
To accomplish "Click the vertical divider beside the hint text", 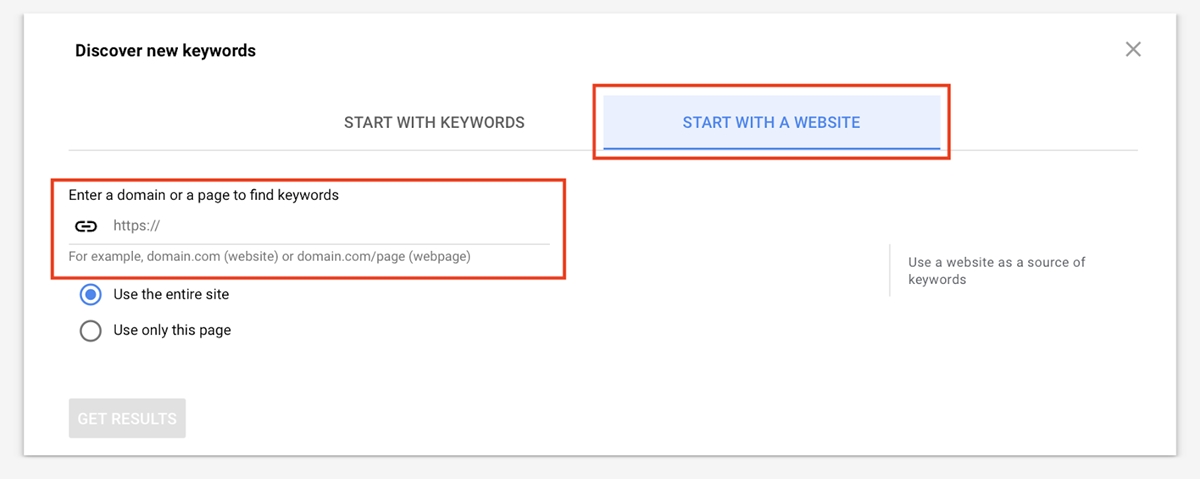I will 889,270.
